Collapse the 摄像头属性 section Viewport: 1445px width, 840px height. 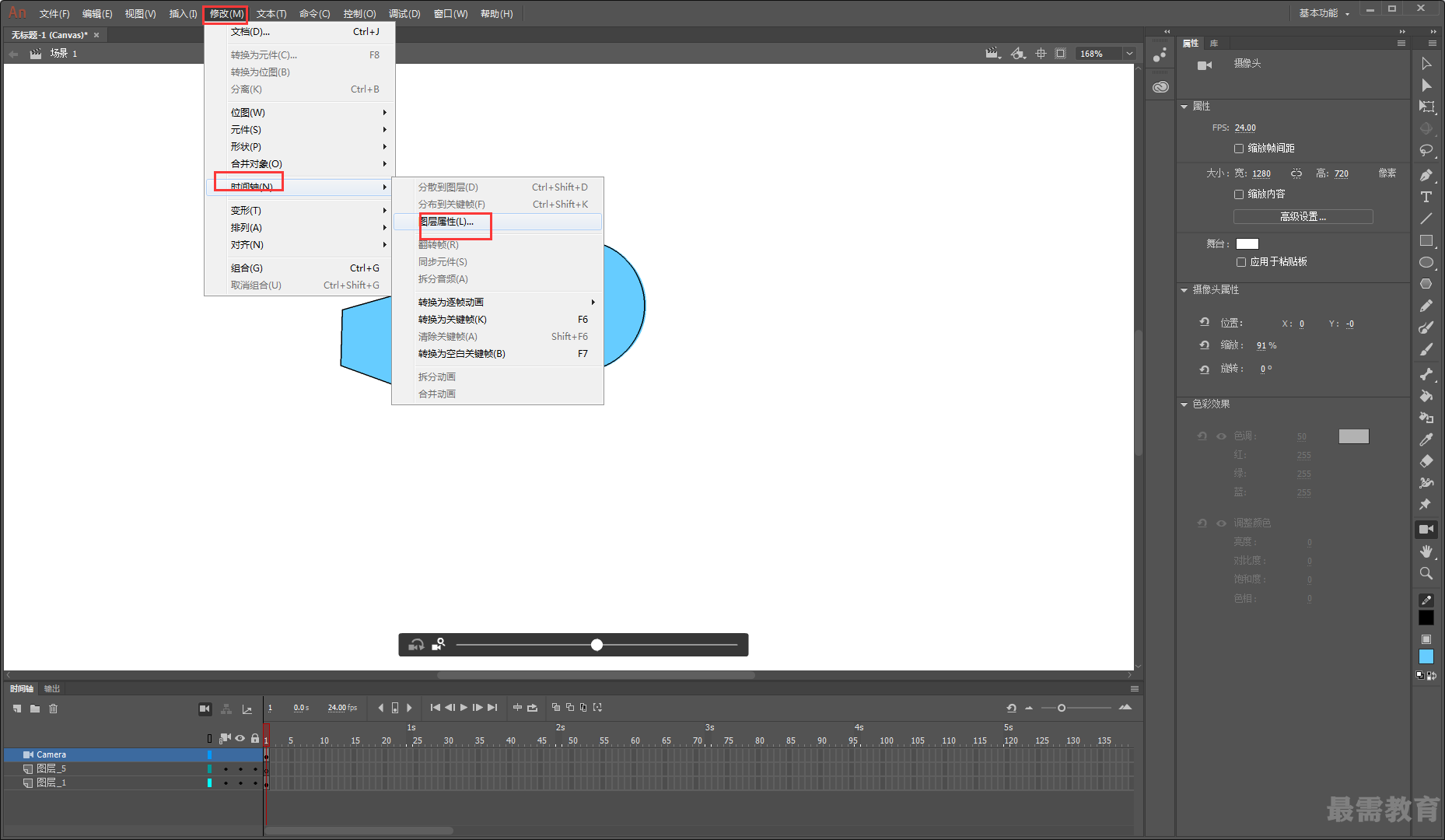point(1184,290)
